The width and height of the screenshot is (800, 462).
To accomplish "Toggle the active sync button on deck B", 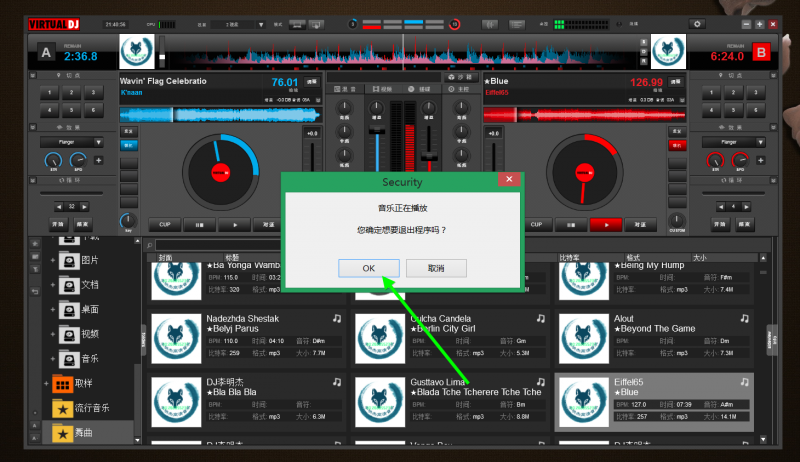I will (677, 145).
